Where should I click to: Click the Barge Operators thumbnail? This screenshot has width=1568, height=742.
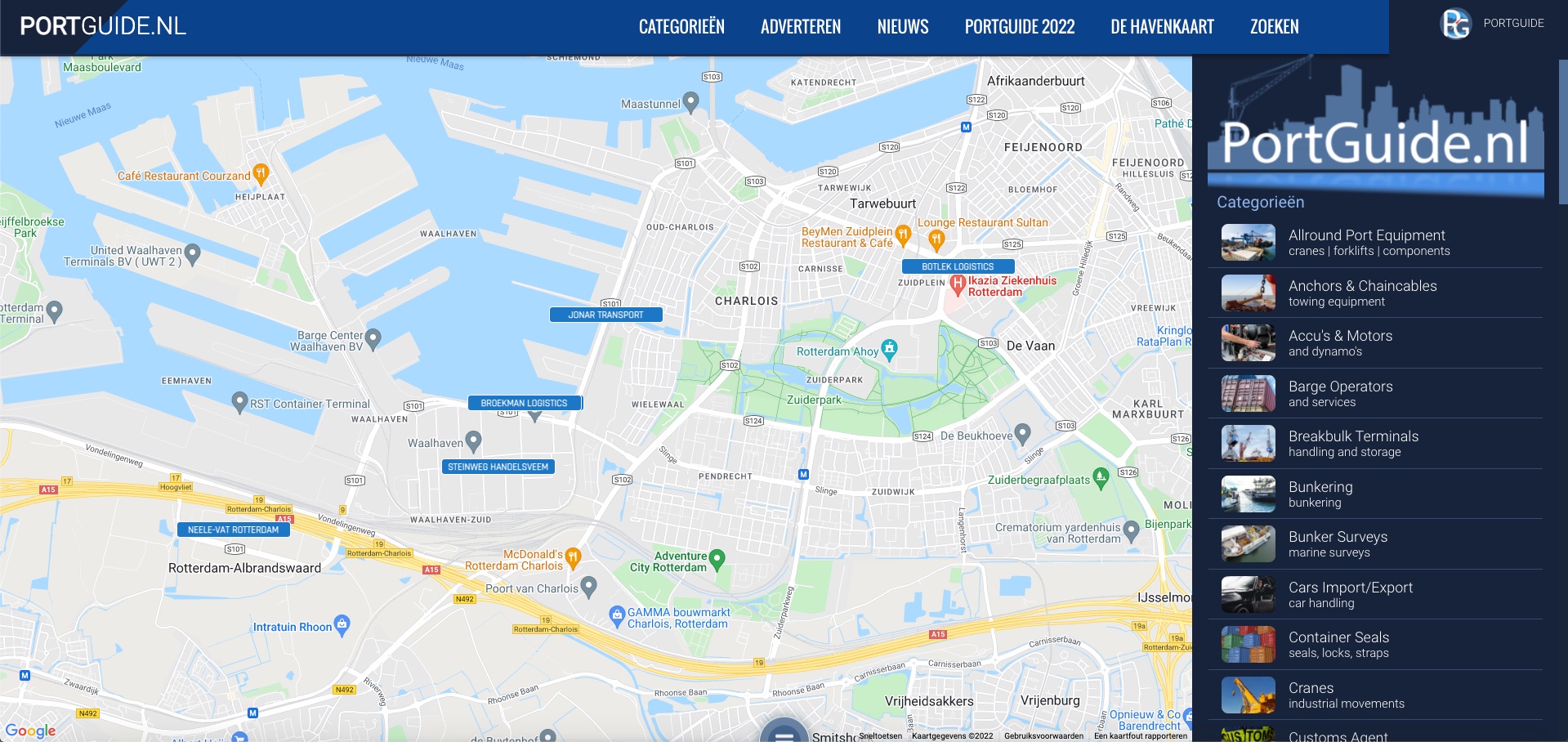point(1249,394)
